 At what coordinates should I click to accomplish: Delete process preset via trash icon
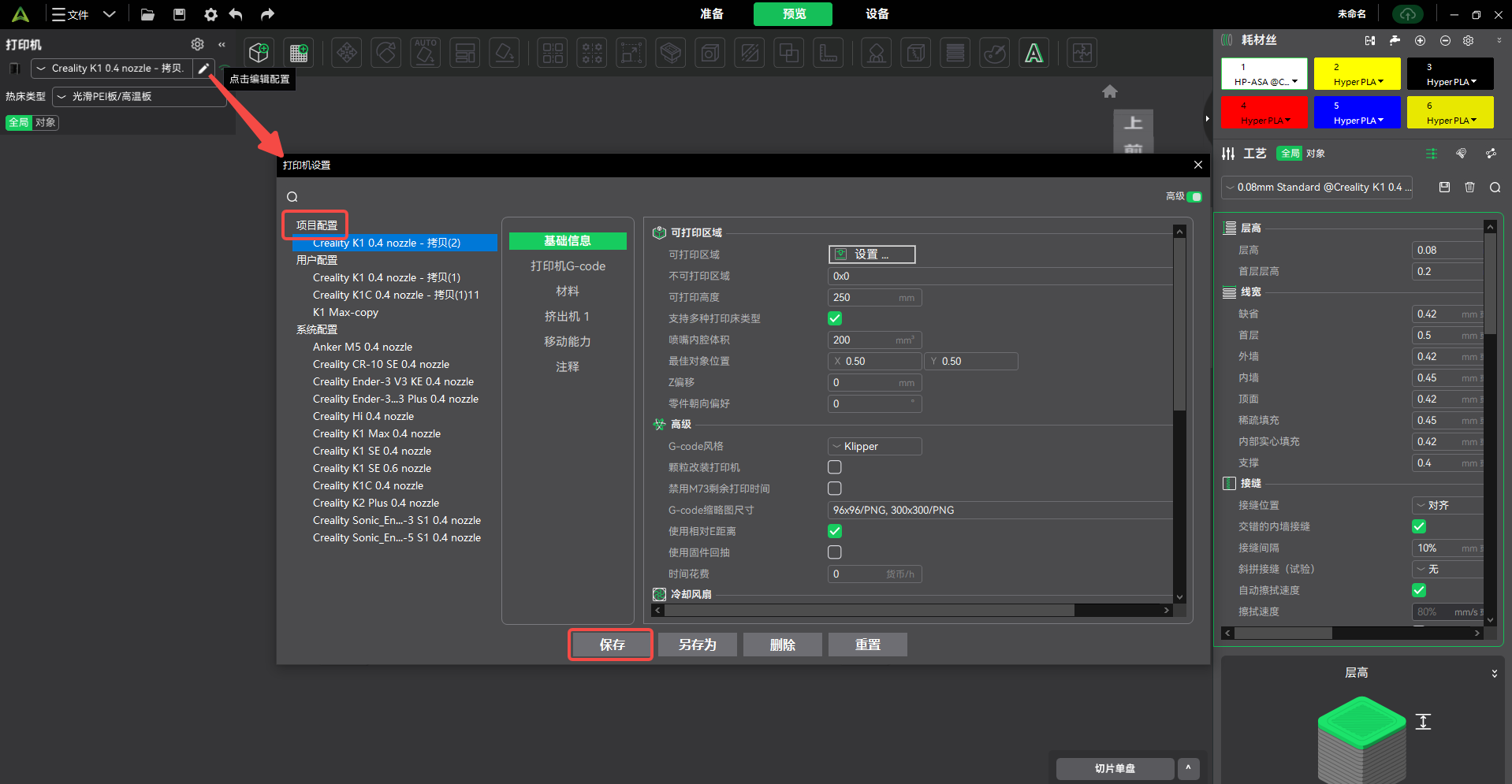pos(1469,188)
